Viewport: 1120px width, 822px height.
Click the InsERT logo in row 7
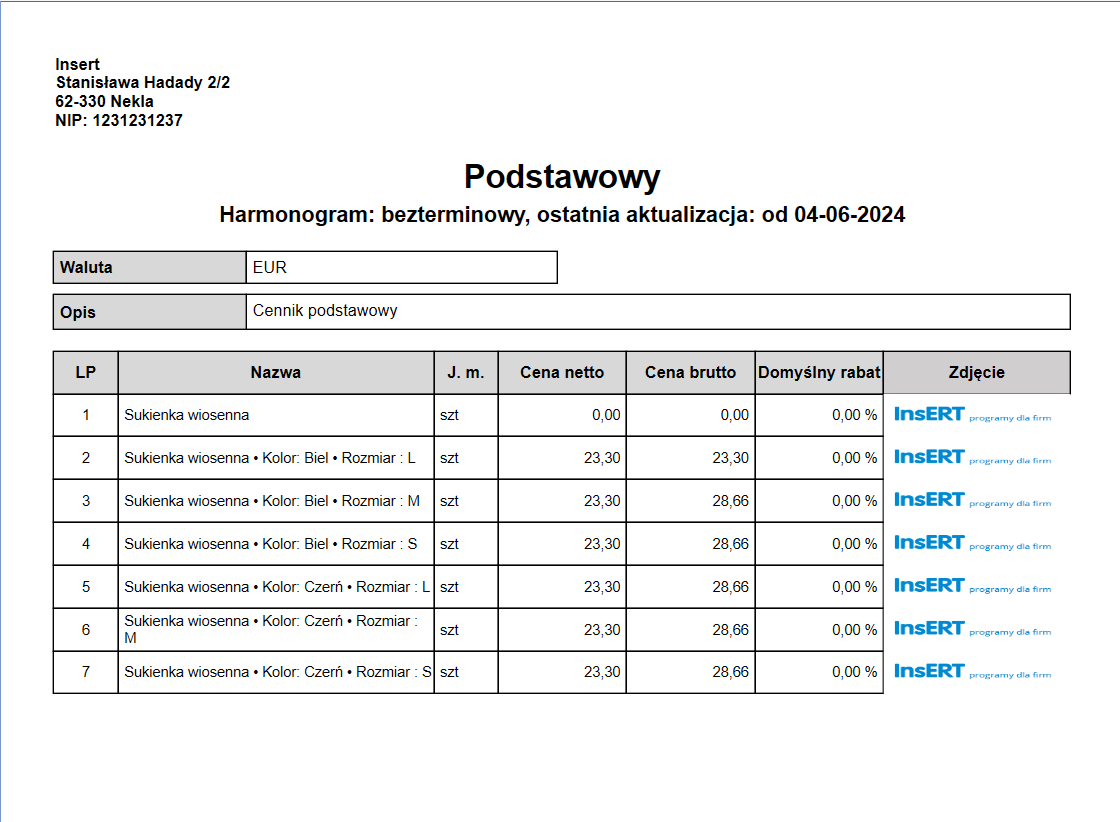point(972,671)
